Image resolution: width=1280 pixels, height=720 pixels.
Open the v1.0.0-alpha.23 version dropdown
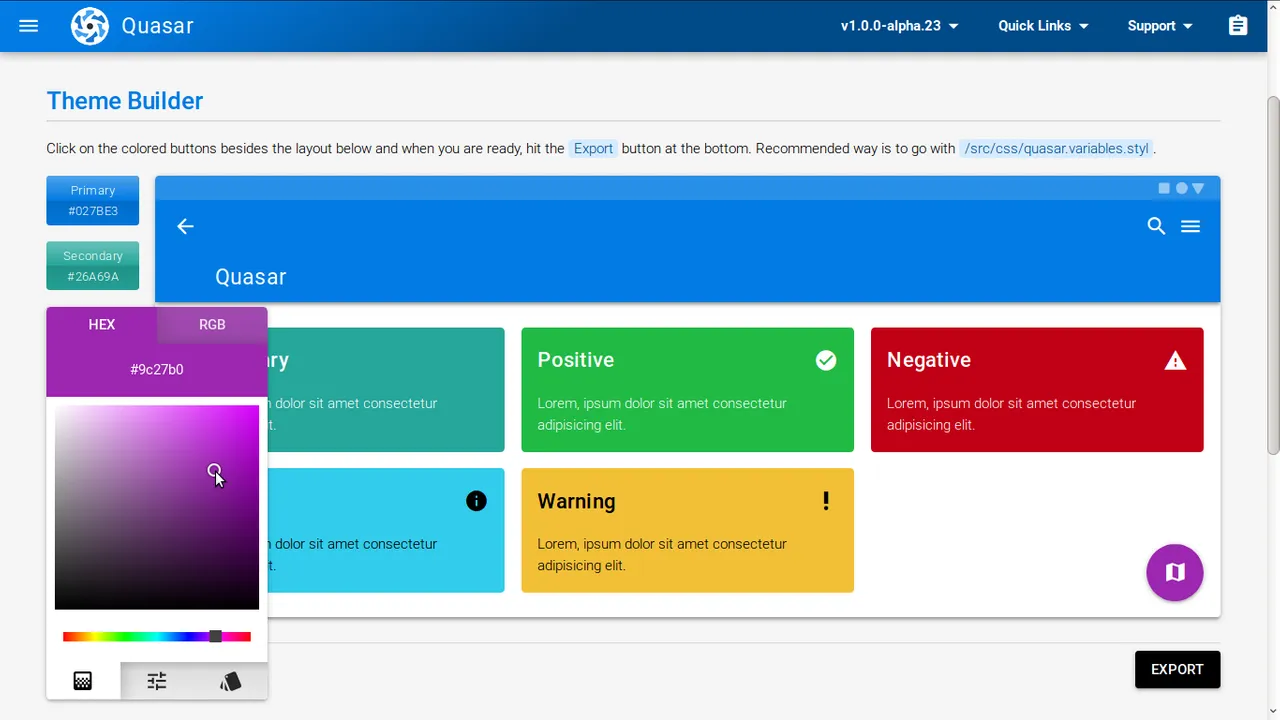click(899, 26)
